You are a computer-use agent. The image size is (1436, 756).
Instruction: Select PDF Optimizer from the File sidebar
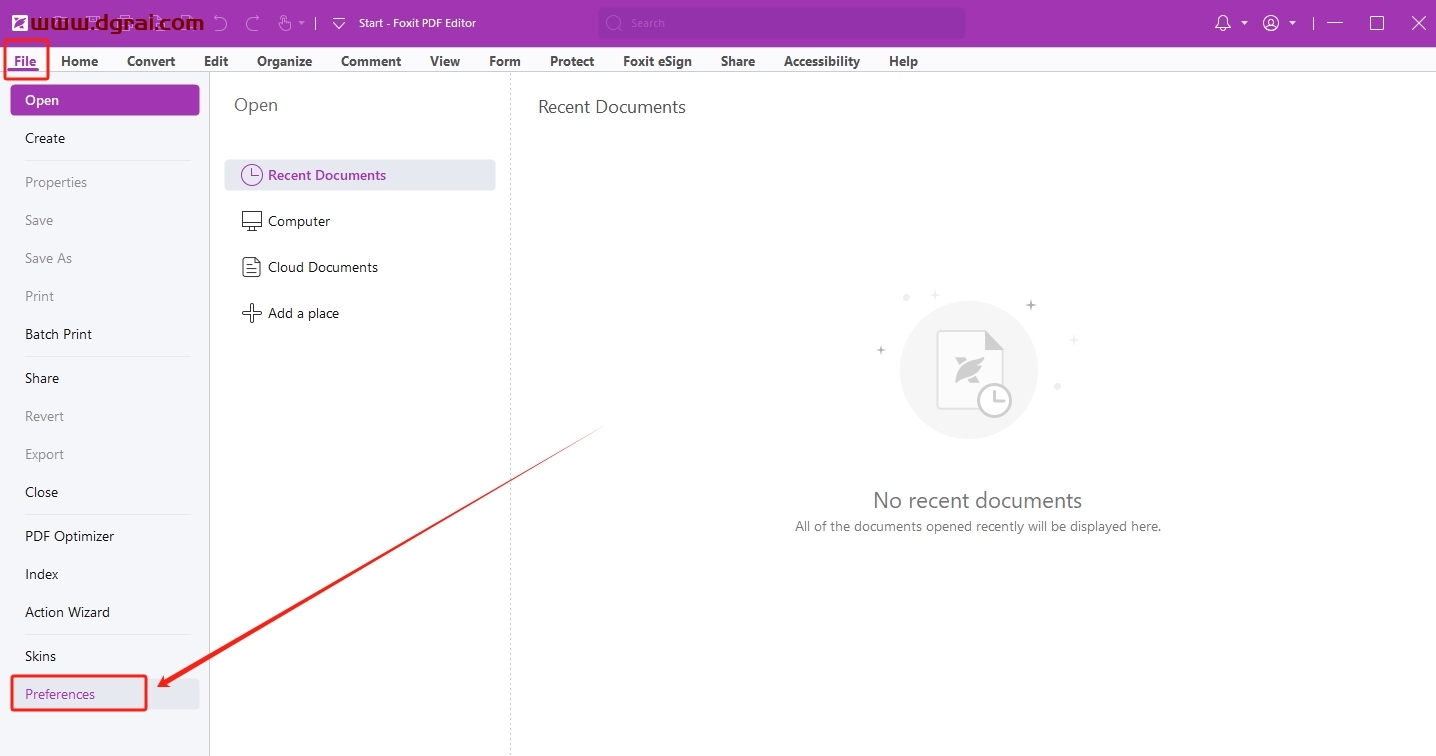coord(70,536)
